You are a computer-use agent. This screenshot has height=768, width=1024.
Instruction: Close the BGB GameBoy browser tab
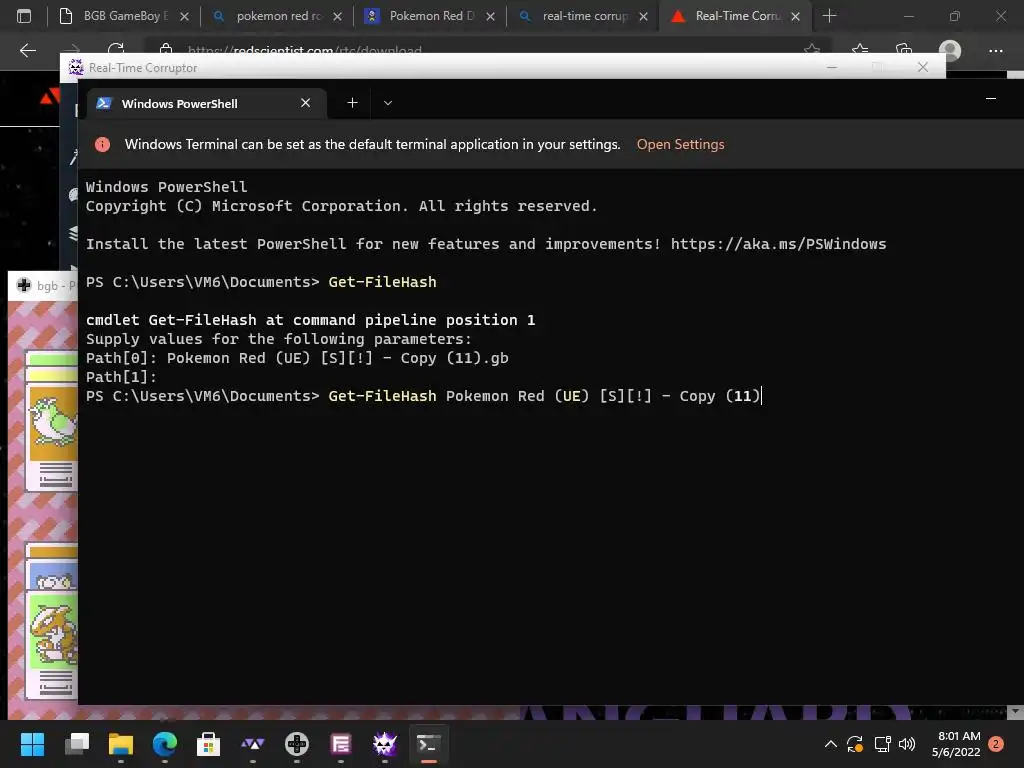point(184,16)
